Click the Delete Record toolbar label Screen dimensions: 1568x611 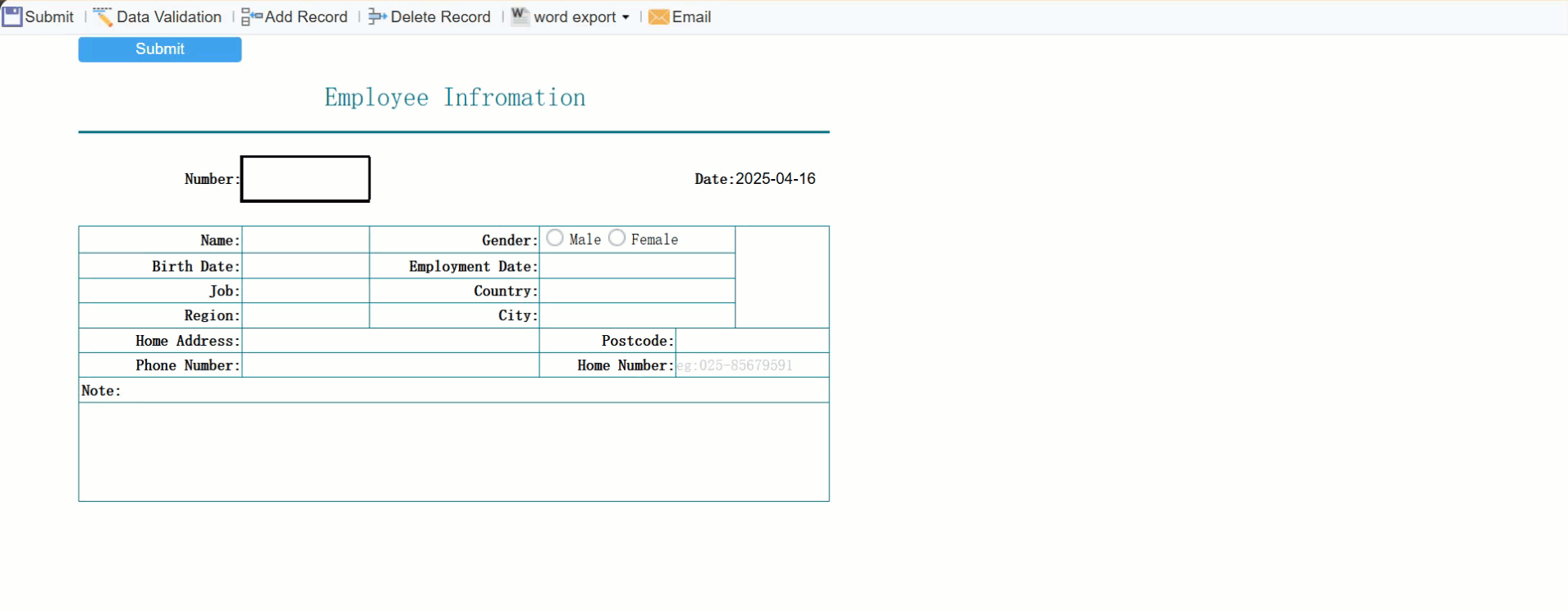[x=441, y=17]
